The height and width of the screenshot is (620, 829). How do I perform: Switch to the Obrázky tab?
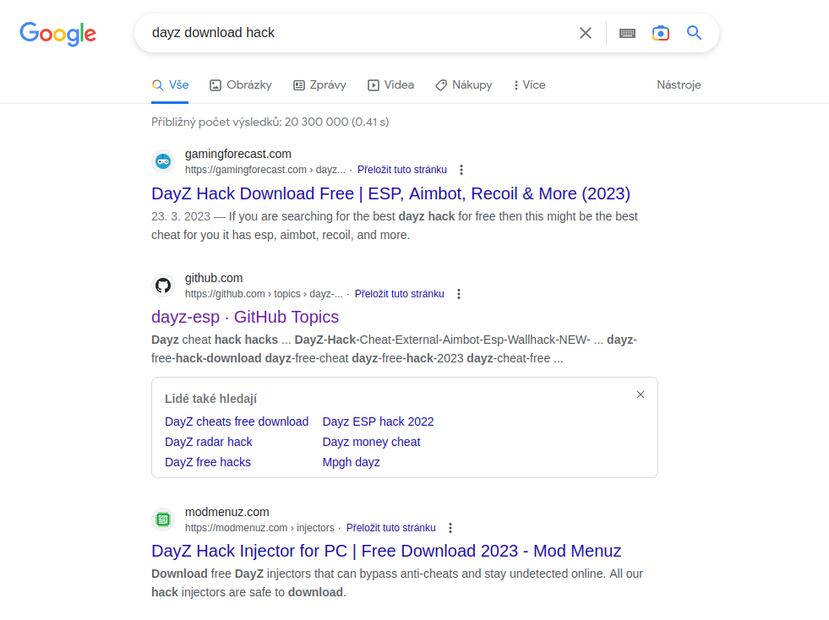(240, 85)
